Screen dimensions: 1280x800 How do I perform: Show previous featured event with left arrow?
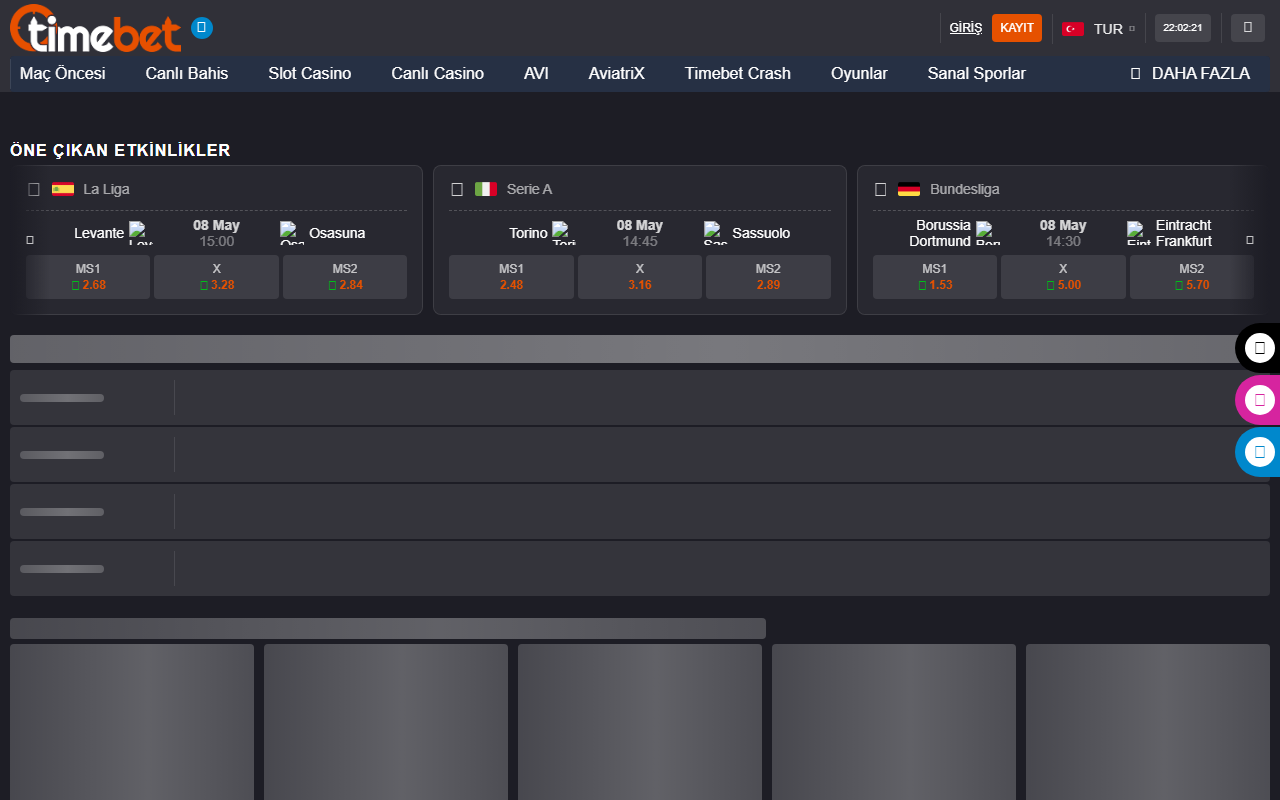pyautogui.click(x=30, y=240)
